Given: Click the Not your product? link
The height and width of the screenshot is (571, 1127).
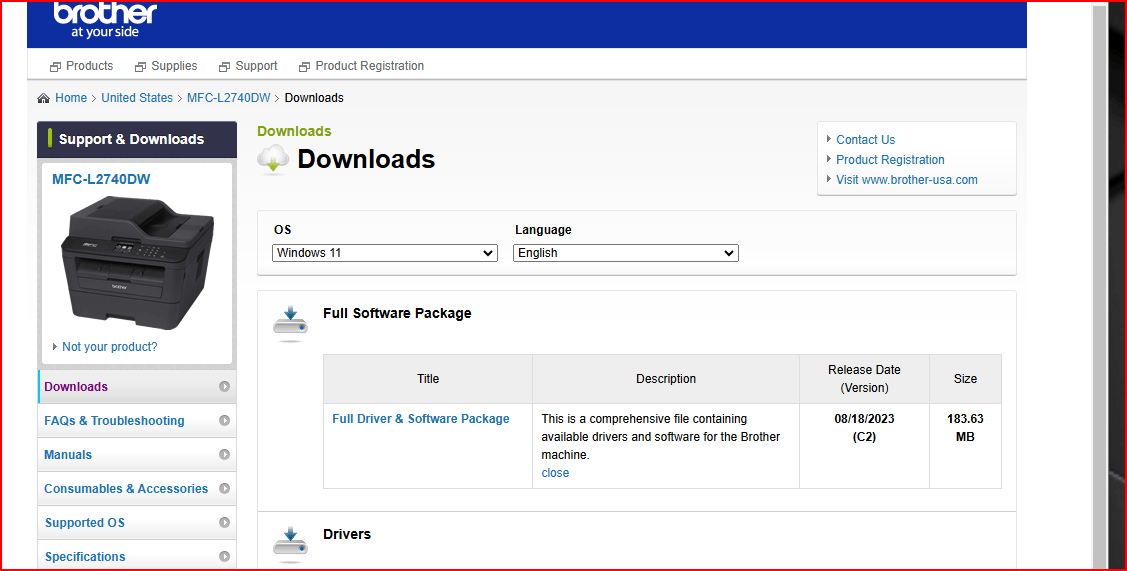Looking at the screenshot, I should (109, 347).
